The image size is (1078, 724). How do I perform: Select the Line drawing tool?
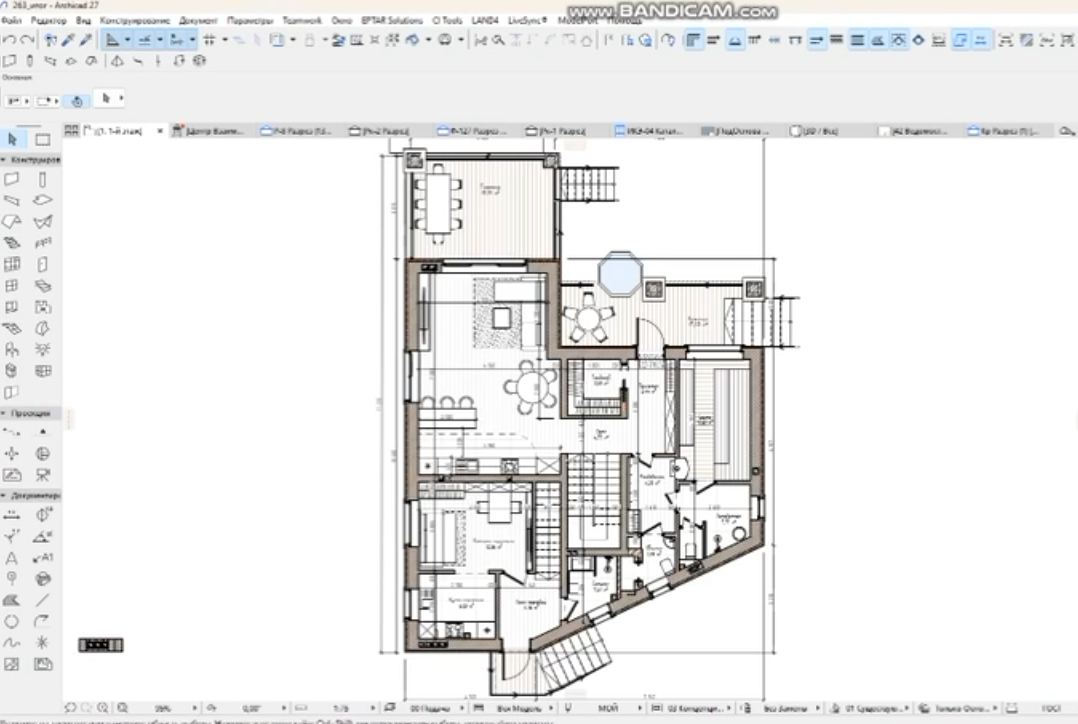tap(43, 600)
